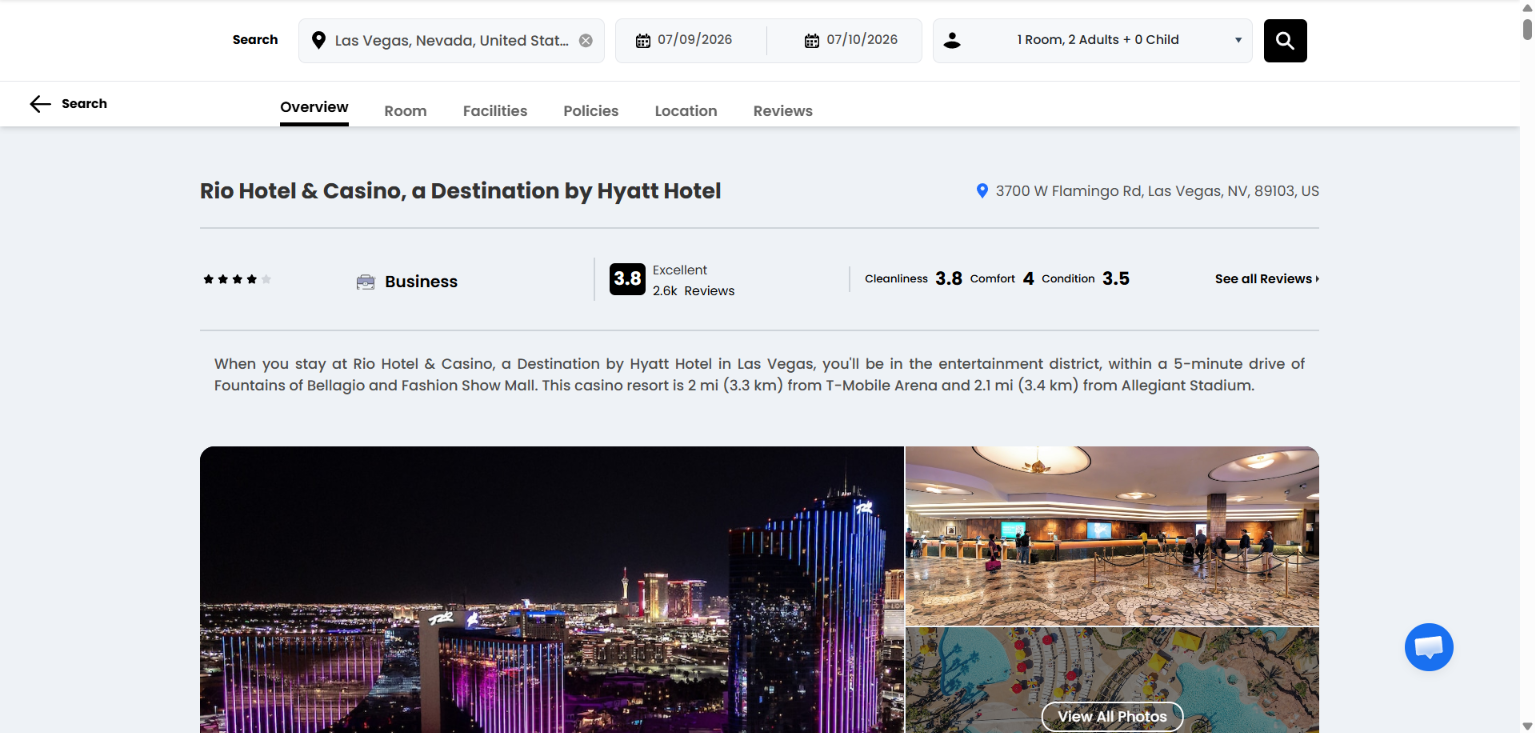This screenshot has width=1535, height=733.
Task: Click the Comfort 4 rating
Action: [1002, 279]
